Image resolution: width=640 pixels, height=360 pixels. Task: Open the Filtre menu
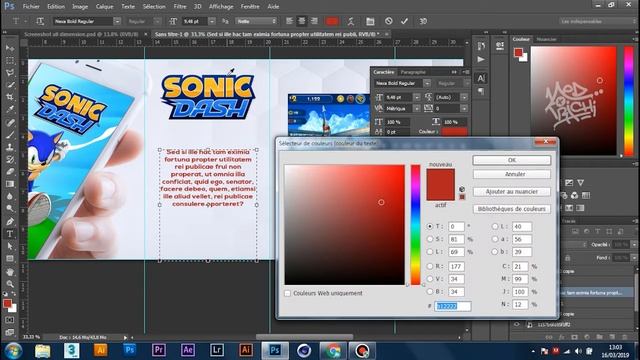180,7
